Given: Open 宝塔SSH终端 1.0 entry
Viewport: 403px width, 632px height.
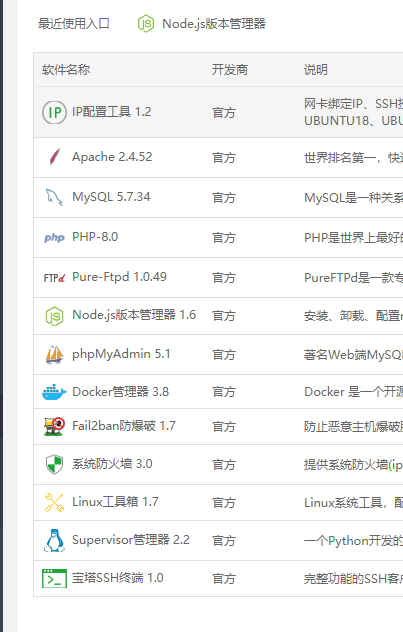Looking at the screenshot, I should pyautogui.click(x=118, y=578).
